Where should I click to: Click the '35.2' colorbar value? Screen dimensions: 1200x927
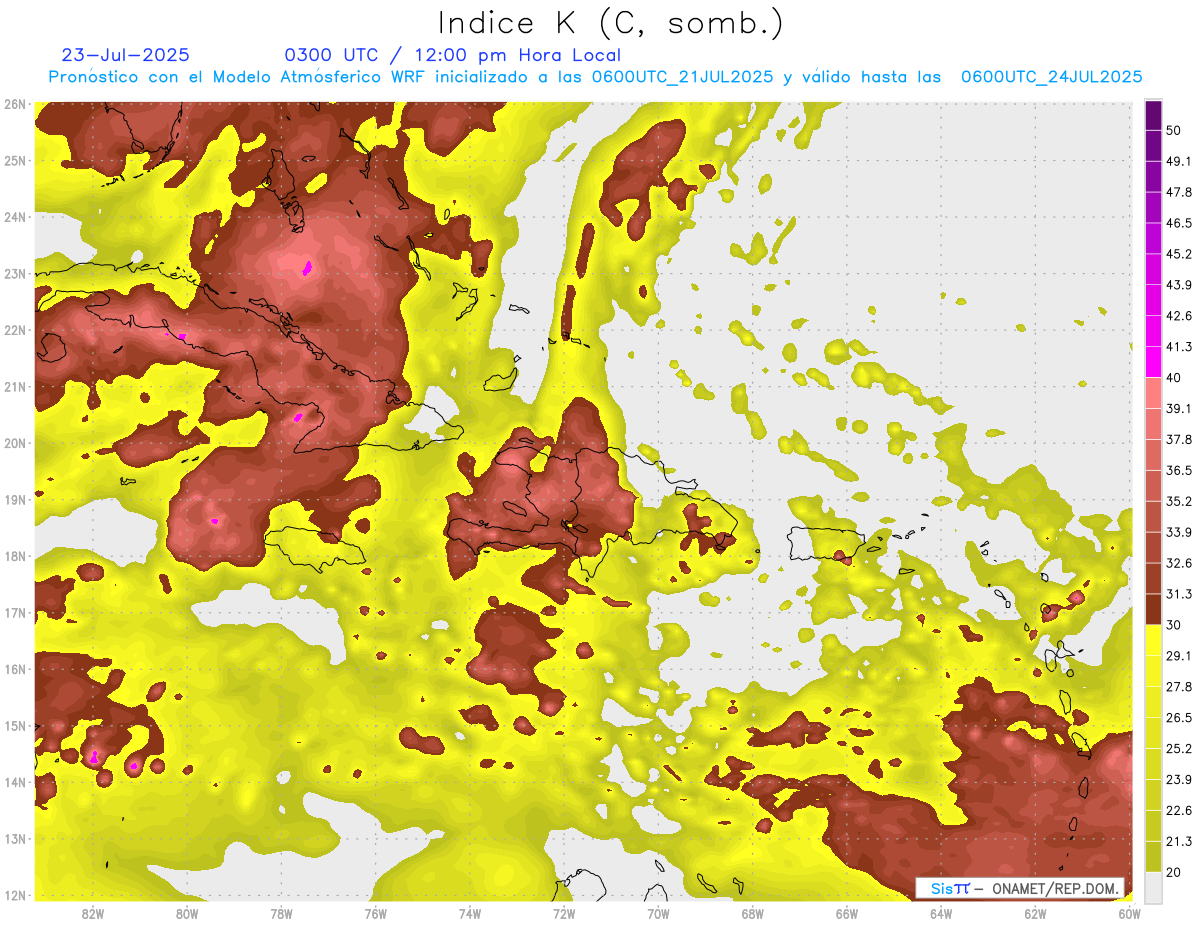1179,501
